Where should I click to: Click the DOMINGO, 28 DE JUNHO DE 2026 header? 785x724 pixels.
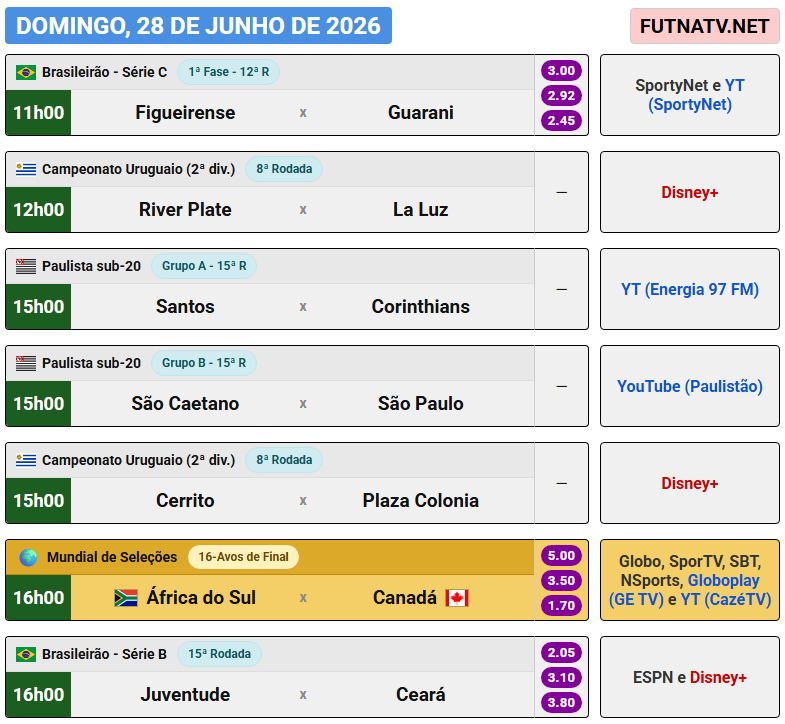tap(198, 26)
